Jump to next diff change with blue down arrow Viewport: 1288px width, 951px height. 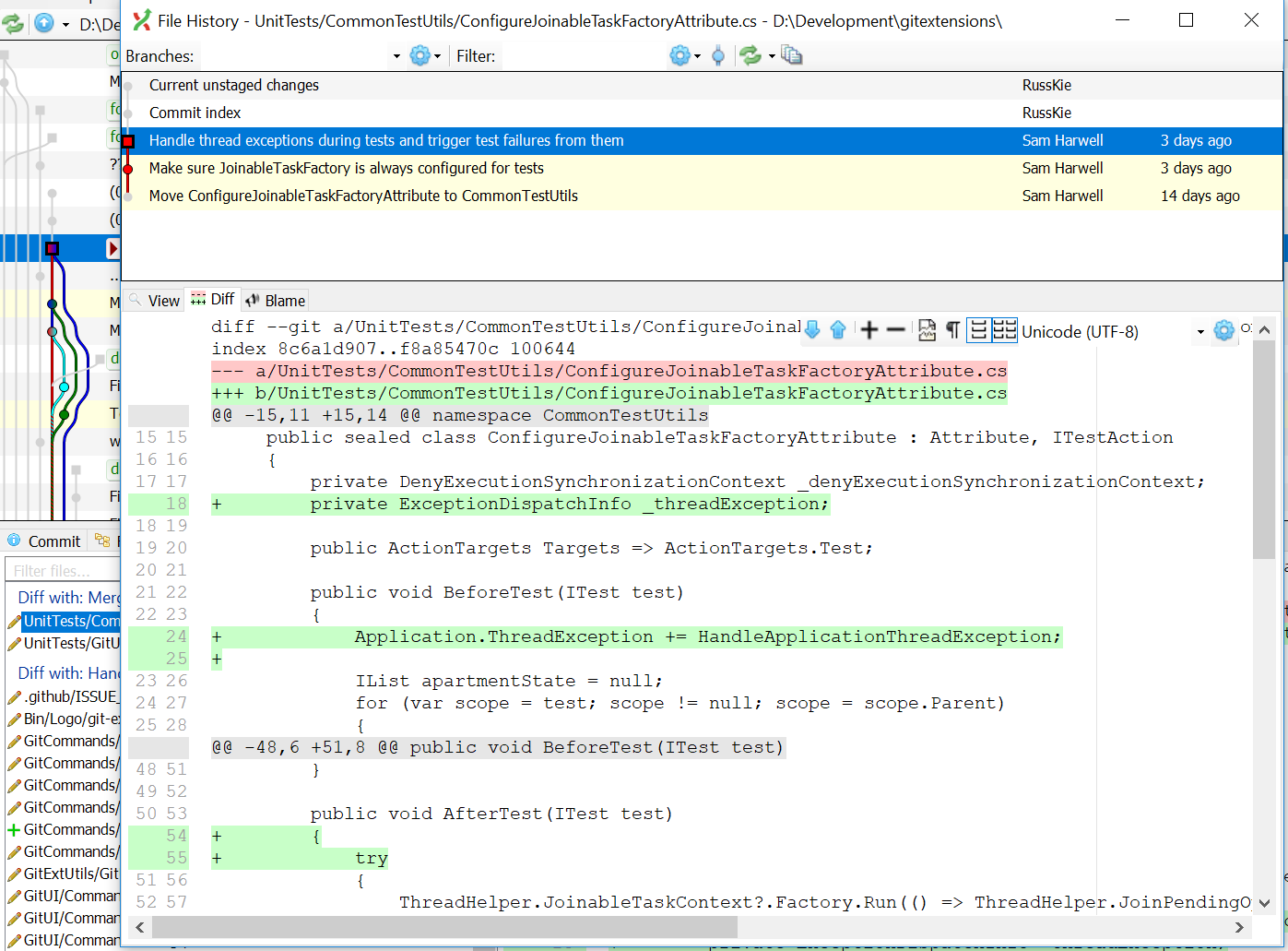(x=812, y=330)
